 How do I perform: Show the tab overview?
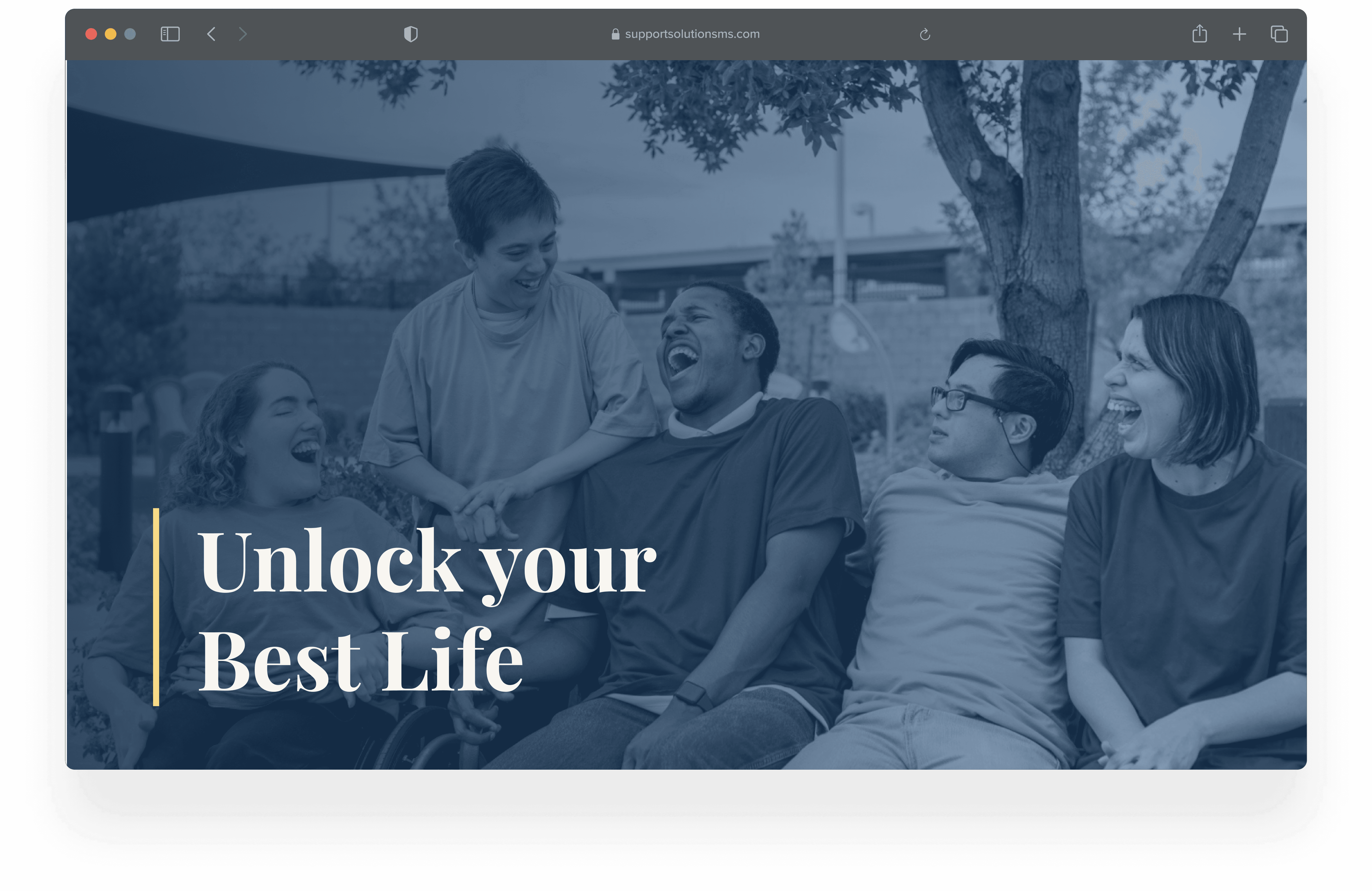coord(1279,34)
